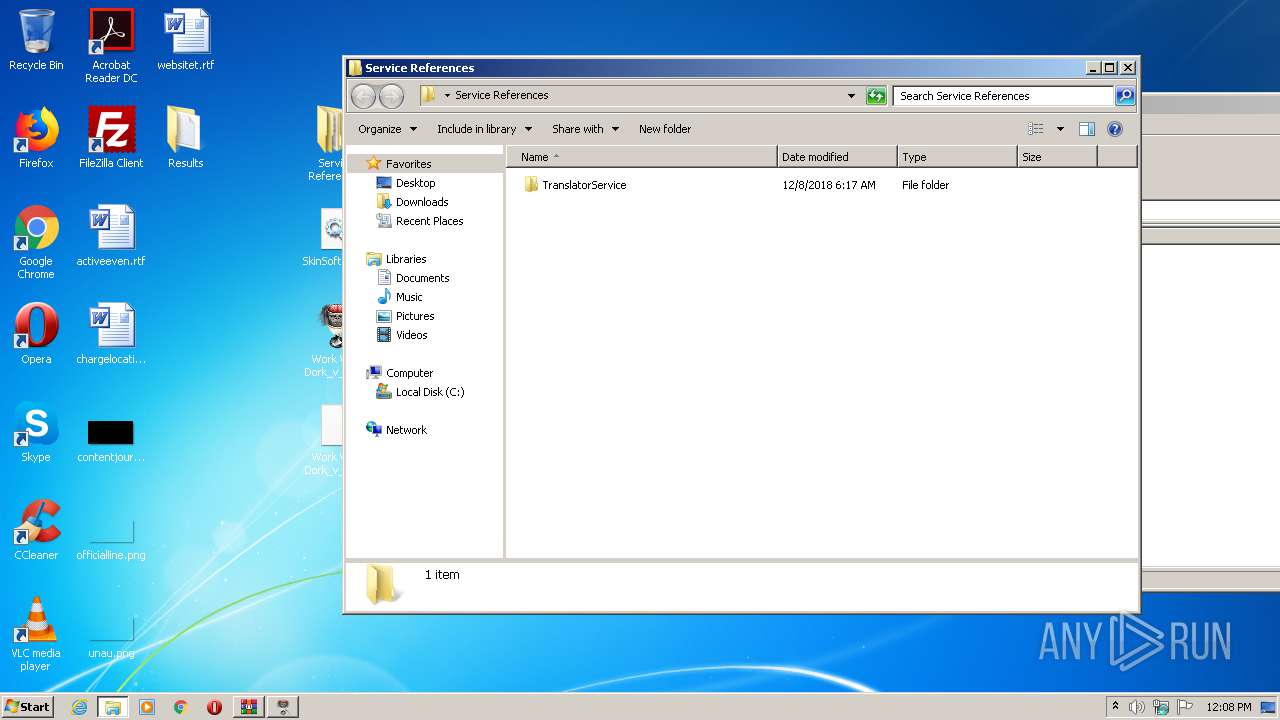Open Explorer help question-mark icon
Image resolution: width=1280 pixels, height=720 pixels.
point(1115,129)
